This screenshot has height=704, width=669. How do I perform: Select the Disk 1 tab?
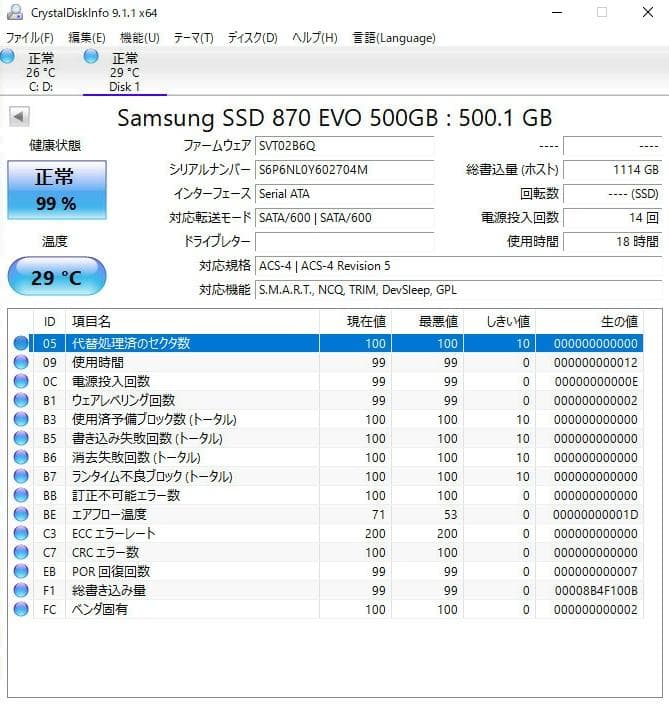coord(125,72)
